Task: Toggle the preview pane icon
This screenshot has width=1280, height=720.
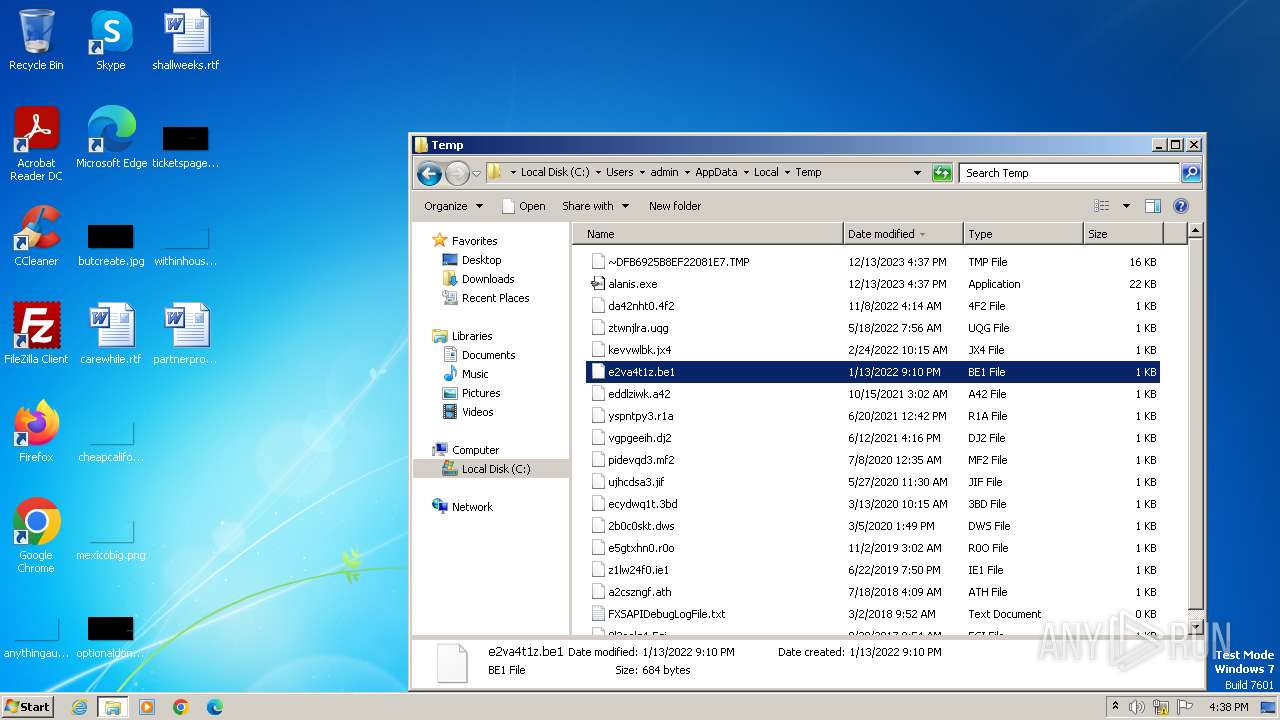Action: click(x=1152, y=206)
